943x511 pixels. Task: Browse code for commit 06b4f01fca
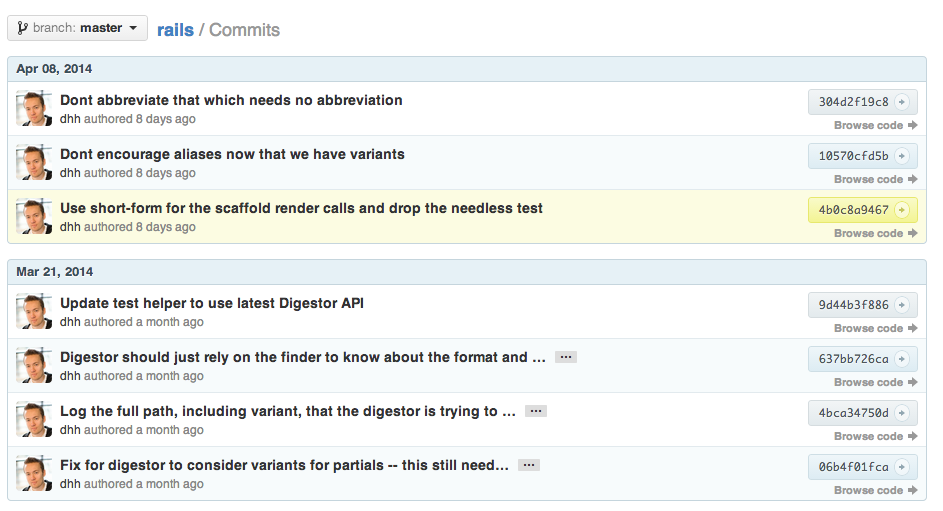[x=875, y=491]
